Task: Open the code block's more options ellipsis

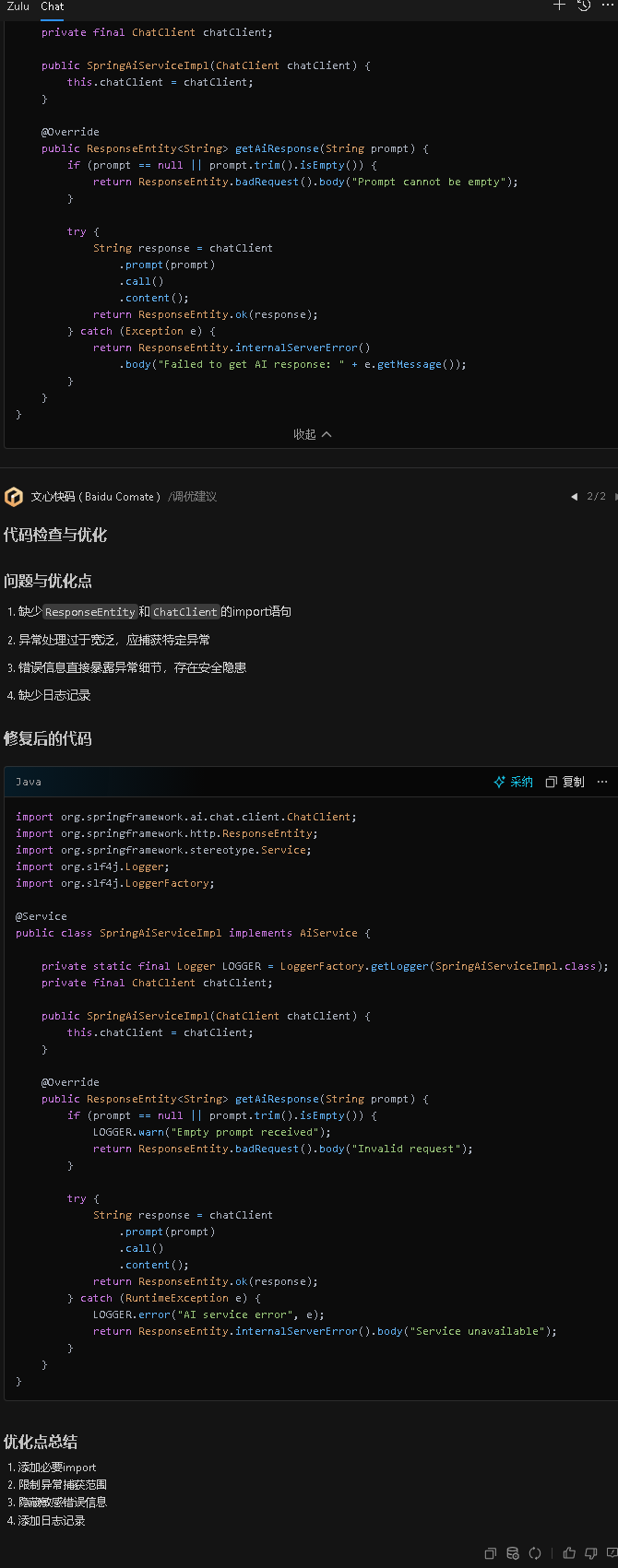Action: coord(602,782)
